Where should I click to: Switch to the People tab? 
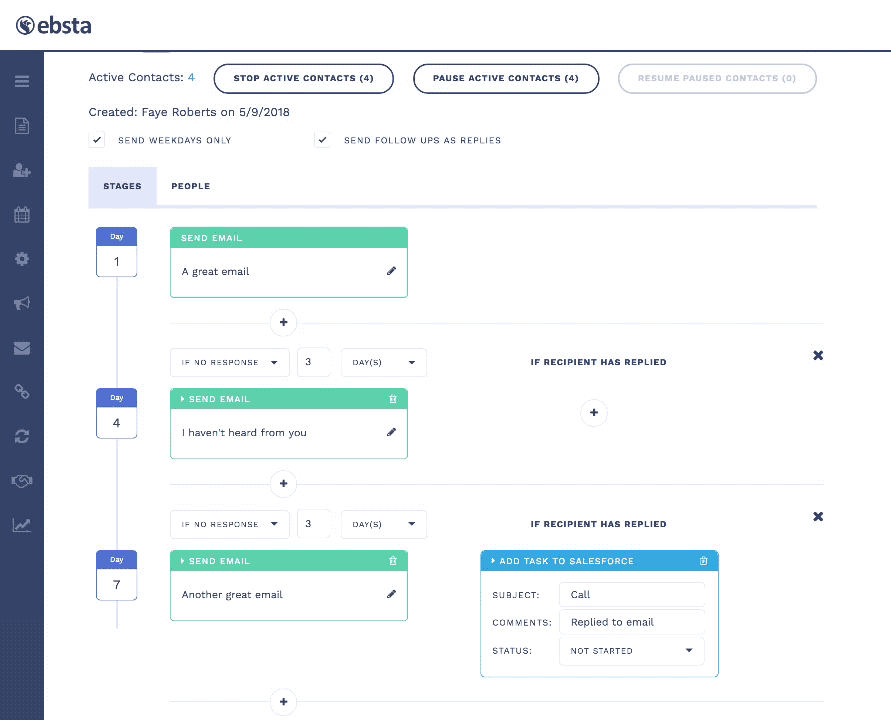tap(190, 186)
